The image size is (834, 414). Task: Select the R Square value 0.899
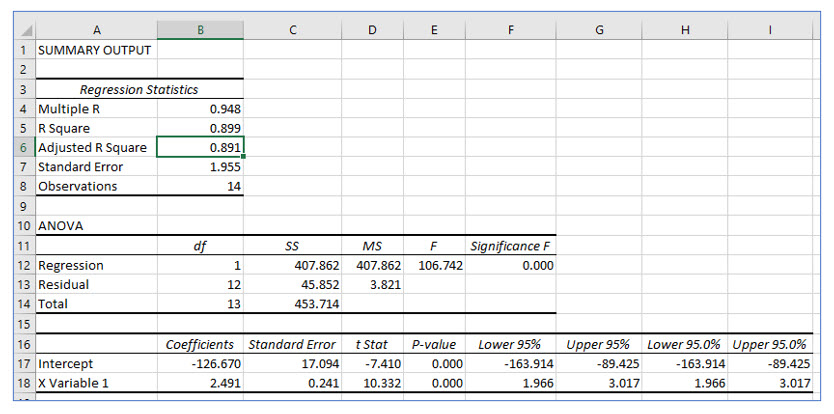pyautogui.click(x=201, y=128)
